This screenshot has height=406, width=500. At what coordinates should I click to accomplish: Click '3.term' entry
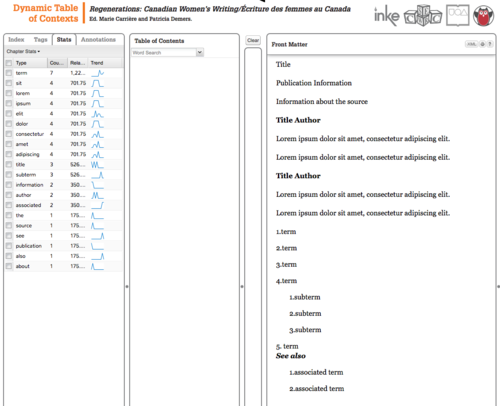pos(286,265)
